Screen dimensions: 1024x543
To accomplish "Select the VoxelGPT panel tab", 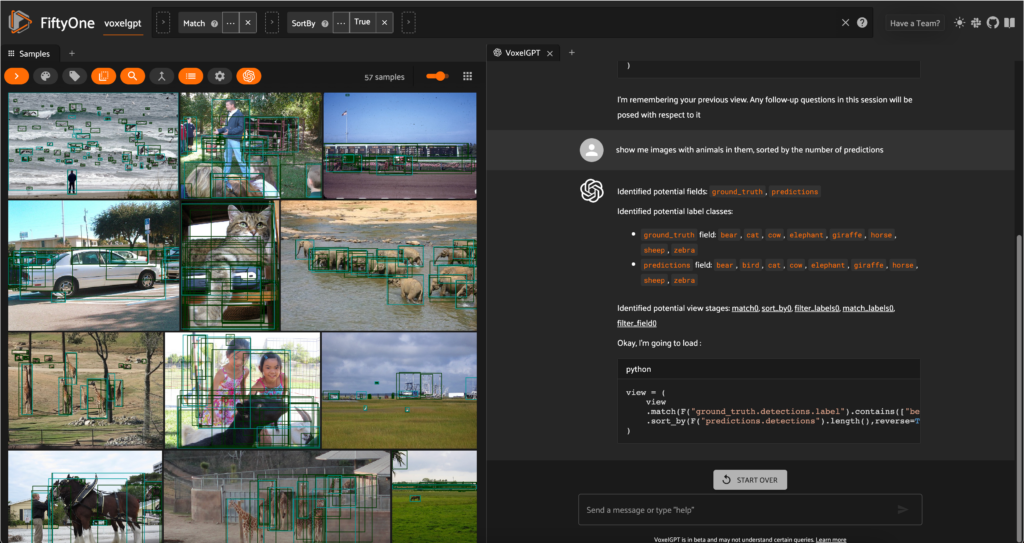I will pos(523,53).
